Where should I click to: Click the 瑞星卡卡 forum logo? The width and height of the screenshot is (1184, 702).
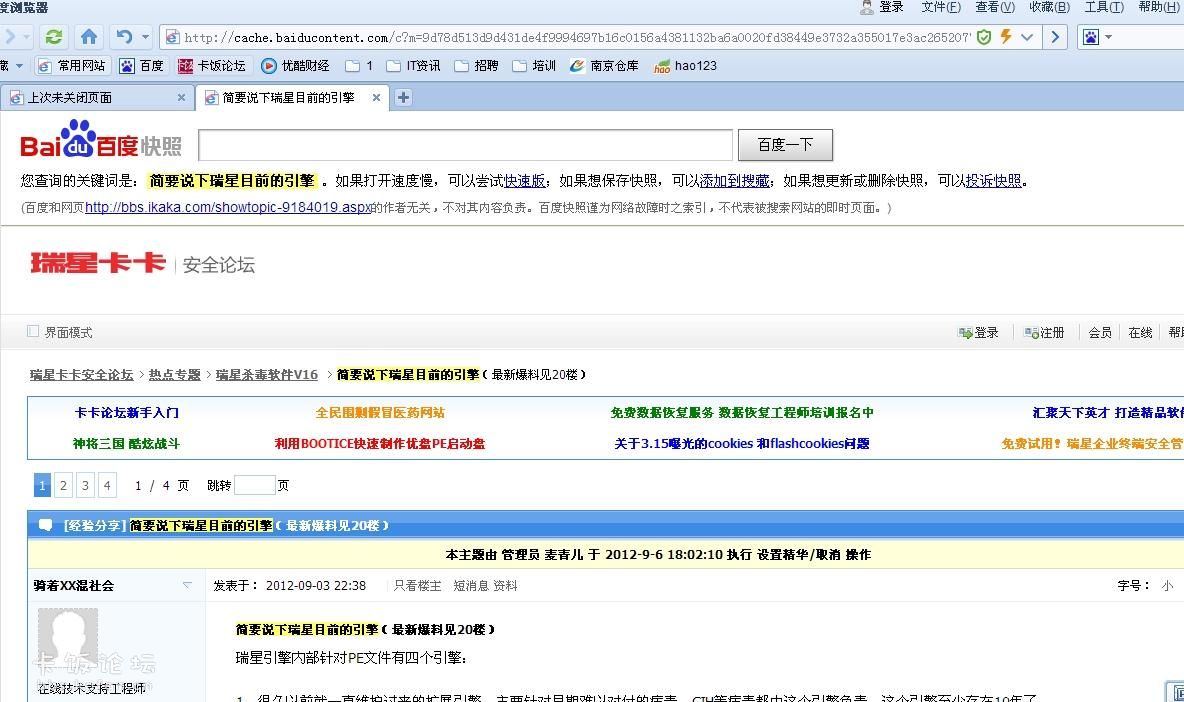click(98, 263)
